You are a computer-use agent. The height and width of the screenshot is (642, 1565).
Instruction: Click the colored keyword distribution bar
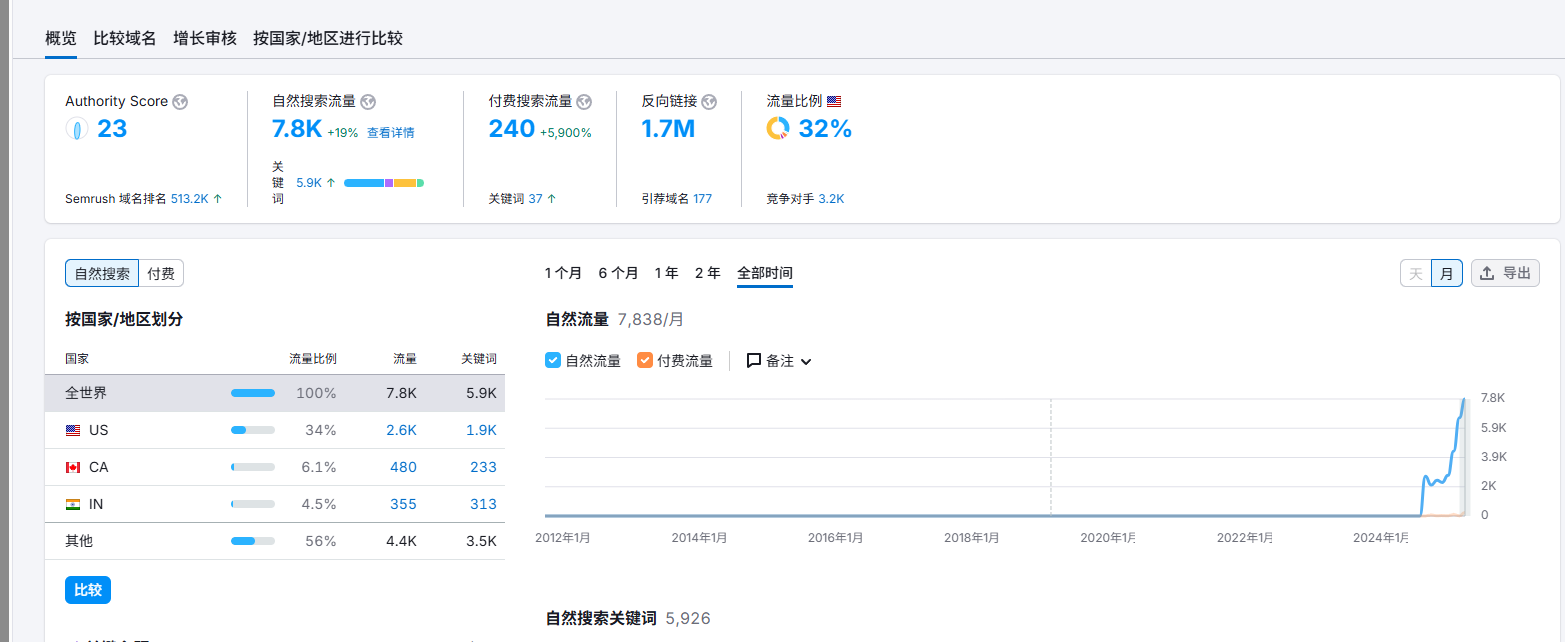pyautogui.click(x=383, y=182)
